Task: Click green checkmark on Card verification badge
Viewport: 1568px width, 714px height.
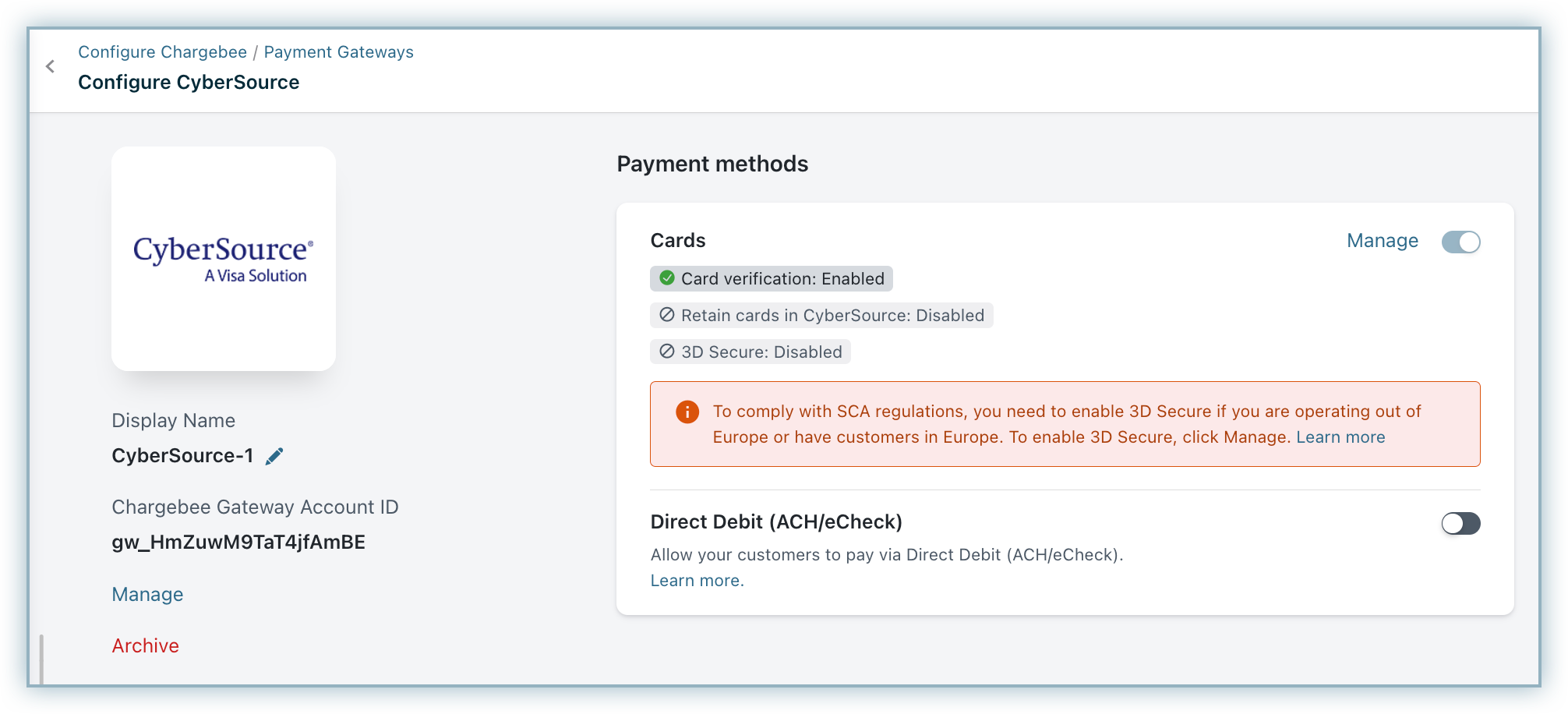Action: coord(667,278)
